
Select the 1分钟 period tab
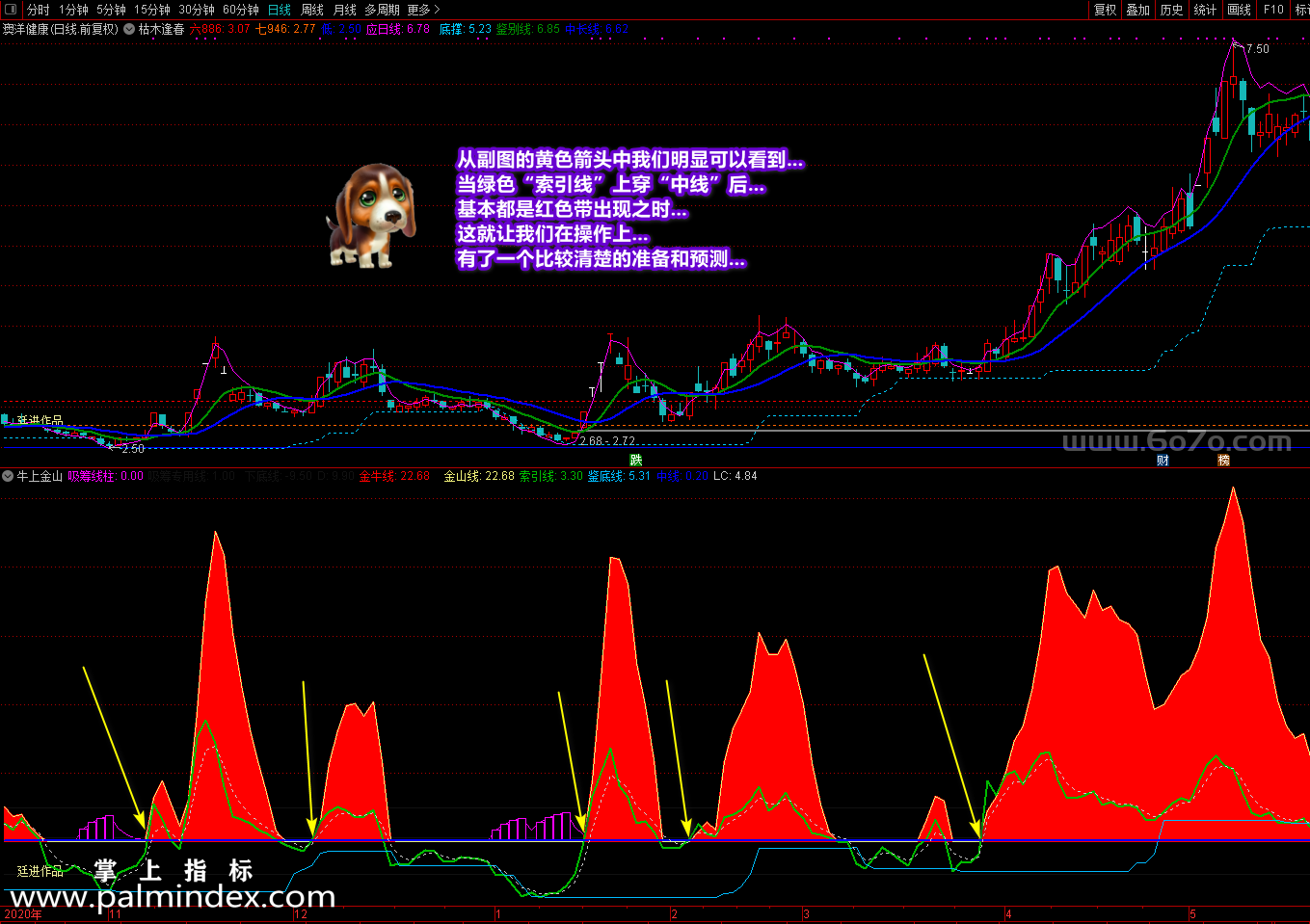(73, 10)
